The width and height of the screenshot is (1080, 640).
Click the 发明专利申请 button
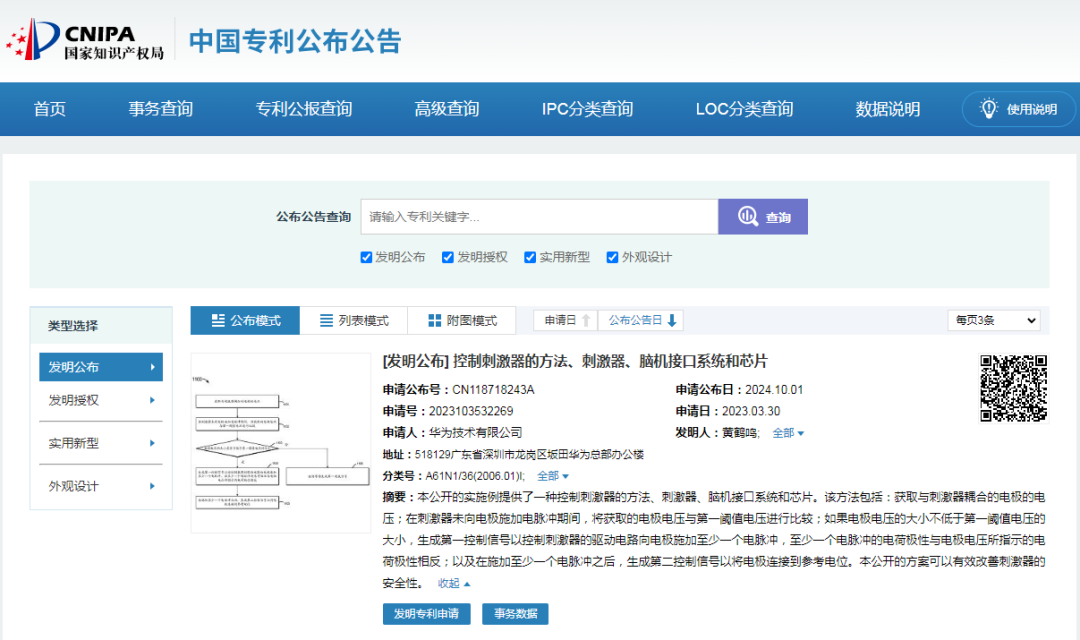point(426,614)
